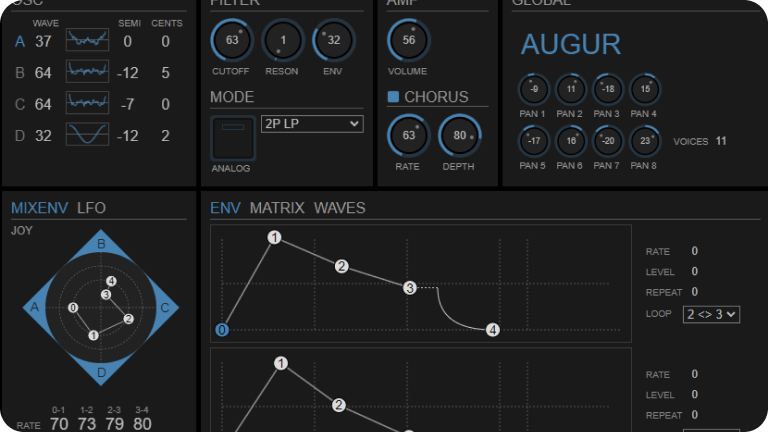Click the AUGUR preset name
Image resolution: width=769 pixels, height=432 pixels.
(x=571, y=44)
